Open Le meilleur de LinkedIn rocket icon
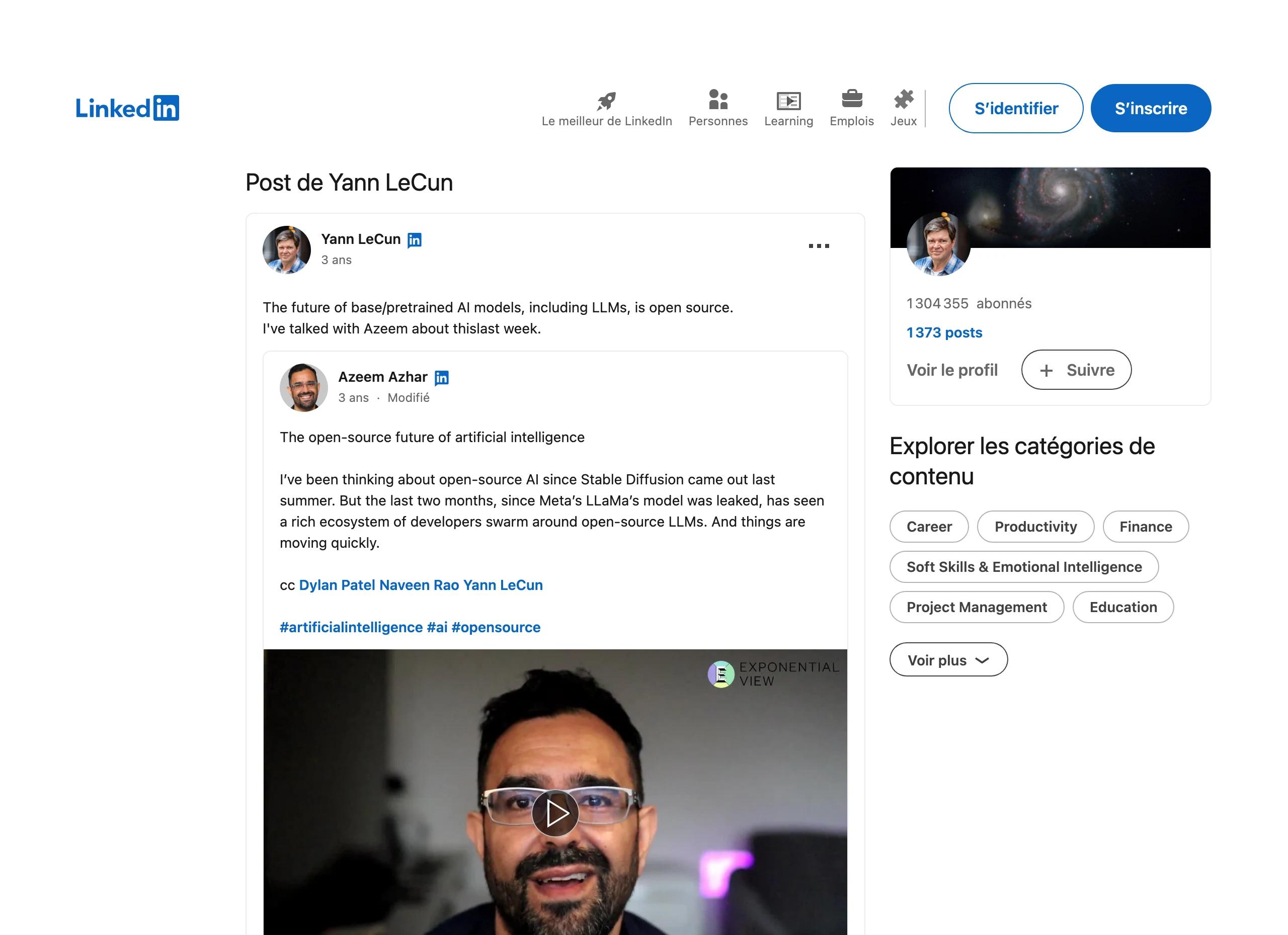 pyautogui.click(x=607, y=101)
